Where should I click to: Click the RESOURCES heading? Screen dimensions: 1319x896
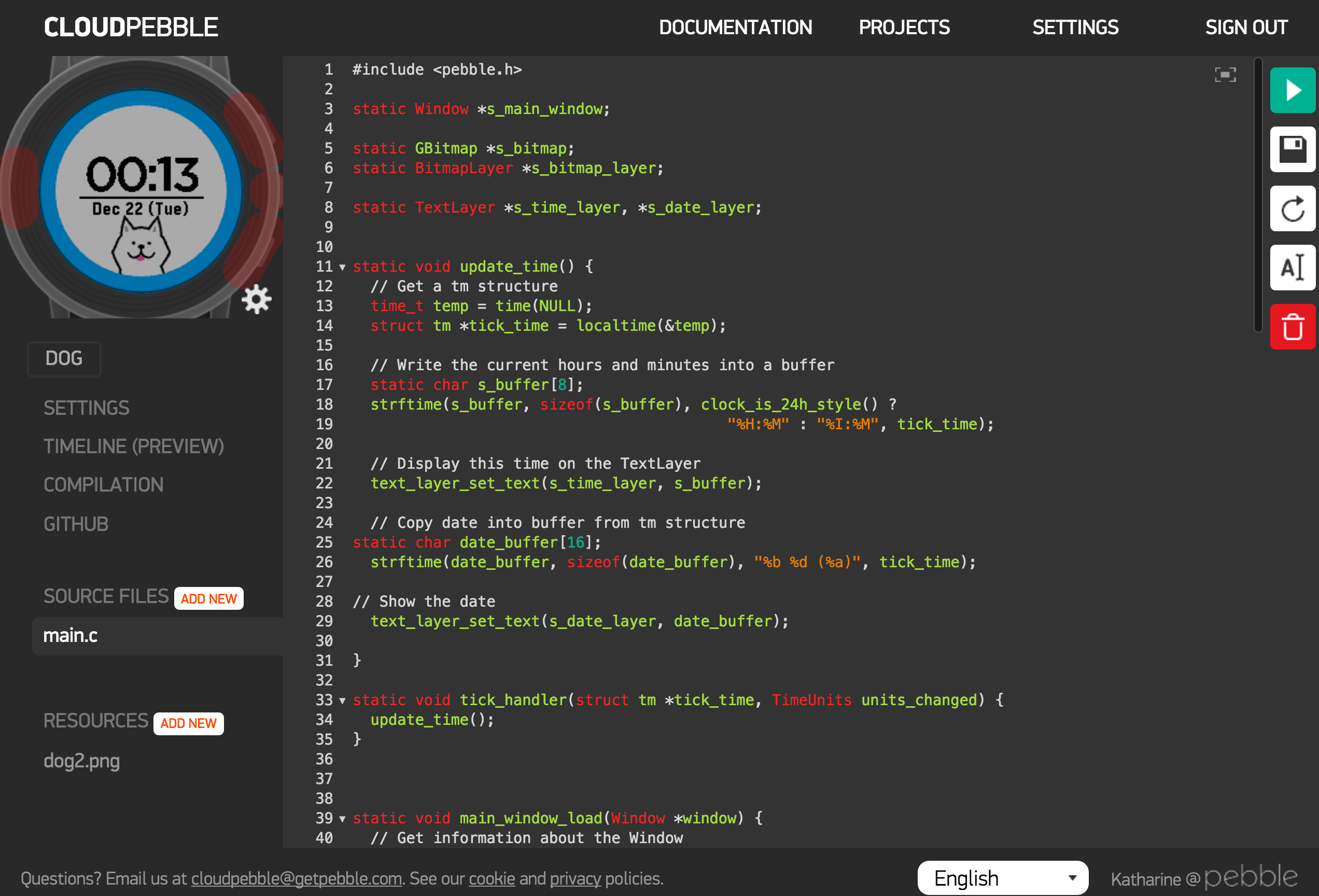[x=96, y=721]
